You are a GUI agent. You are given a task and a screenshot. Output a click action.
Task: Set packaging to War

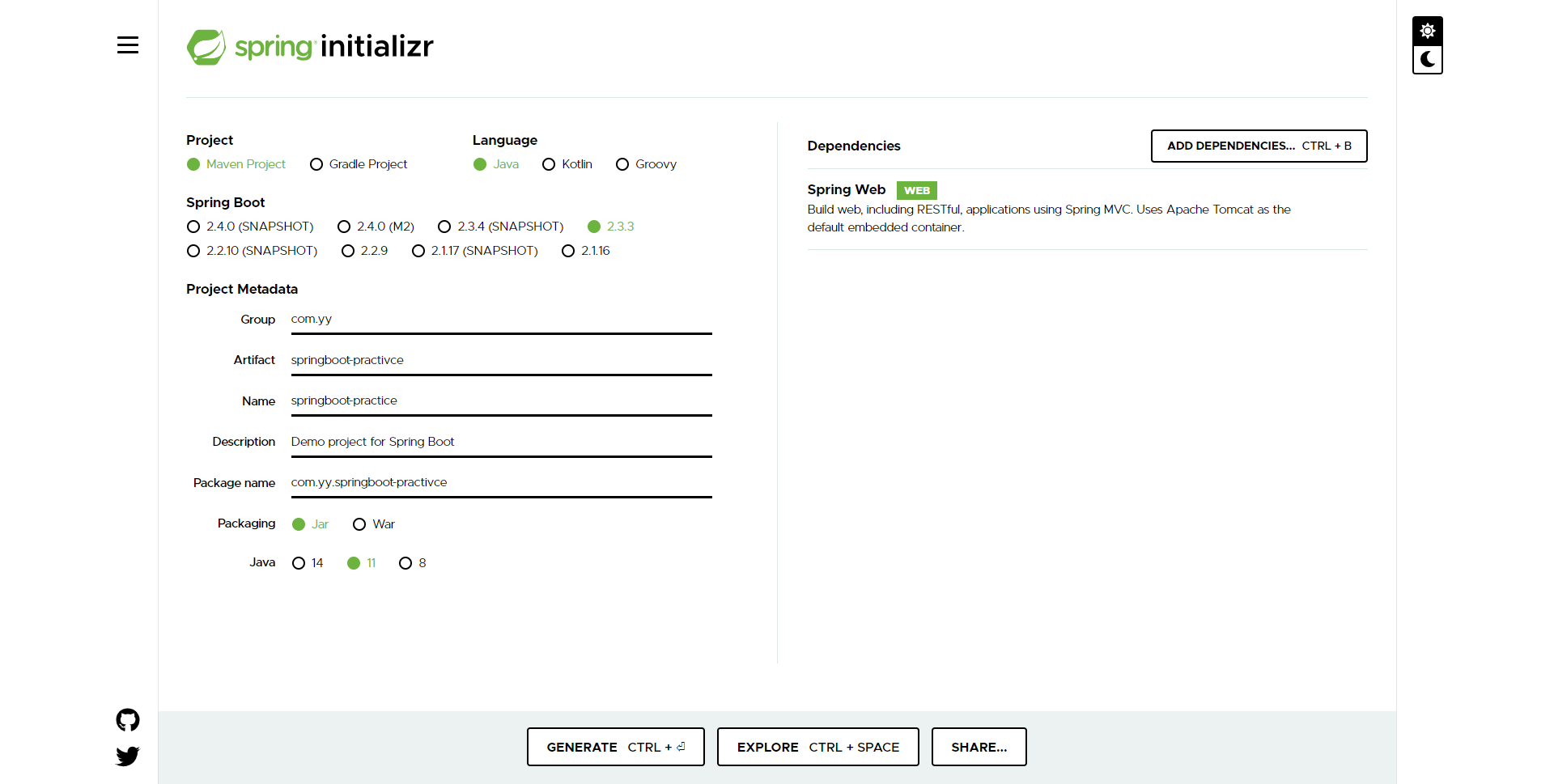[x=374, y=524]
